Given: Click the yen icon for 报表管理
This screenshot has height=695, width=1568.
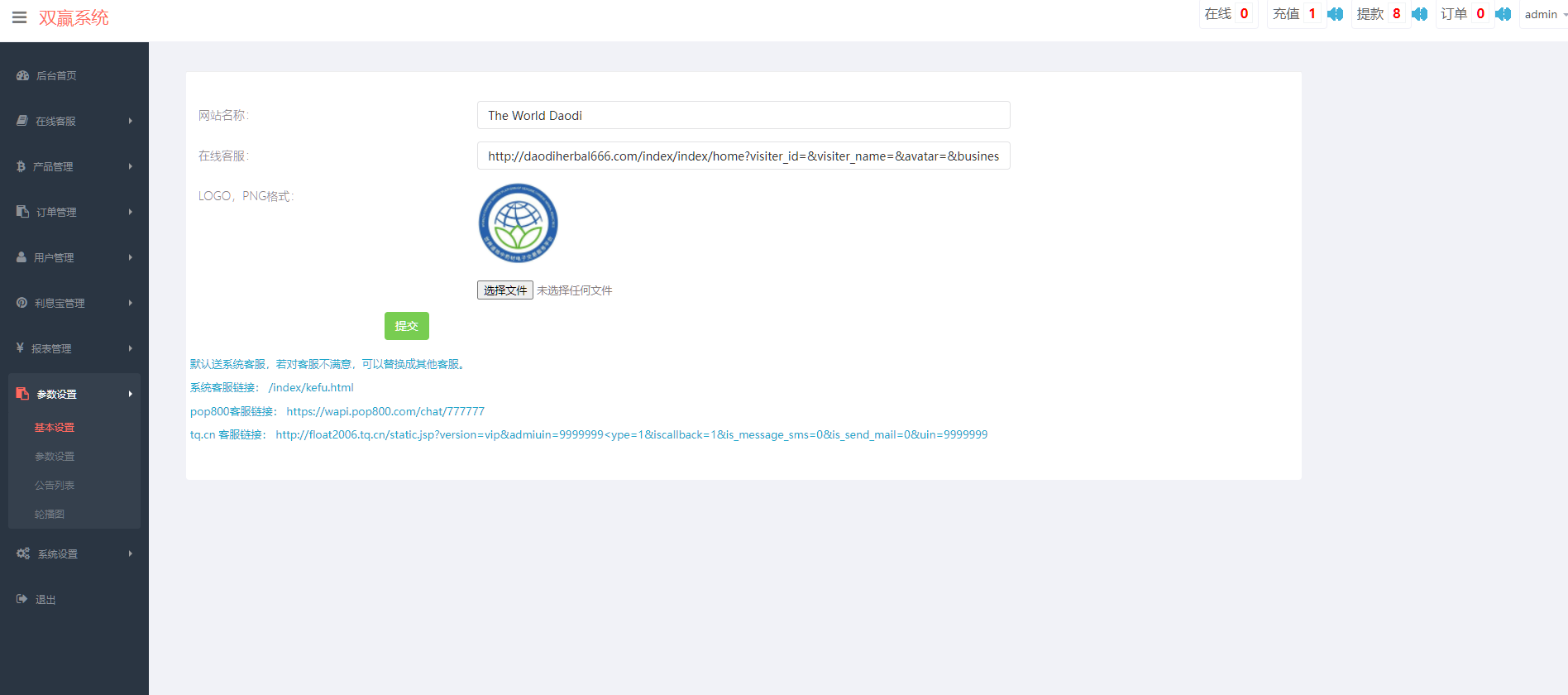Looking at the screenshot, I should point(20,348).
